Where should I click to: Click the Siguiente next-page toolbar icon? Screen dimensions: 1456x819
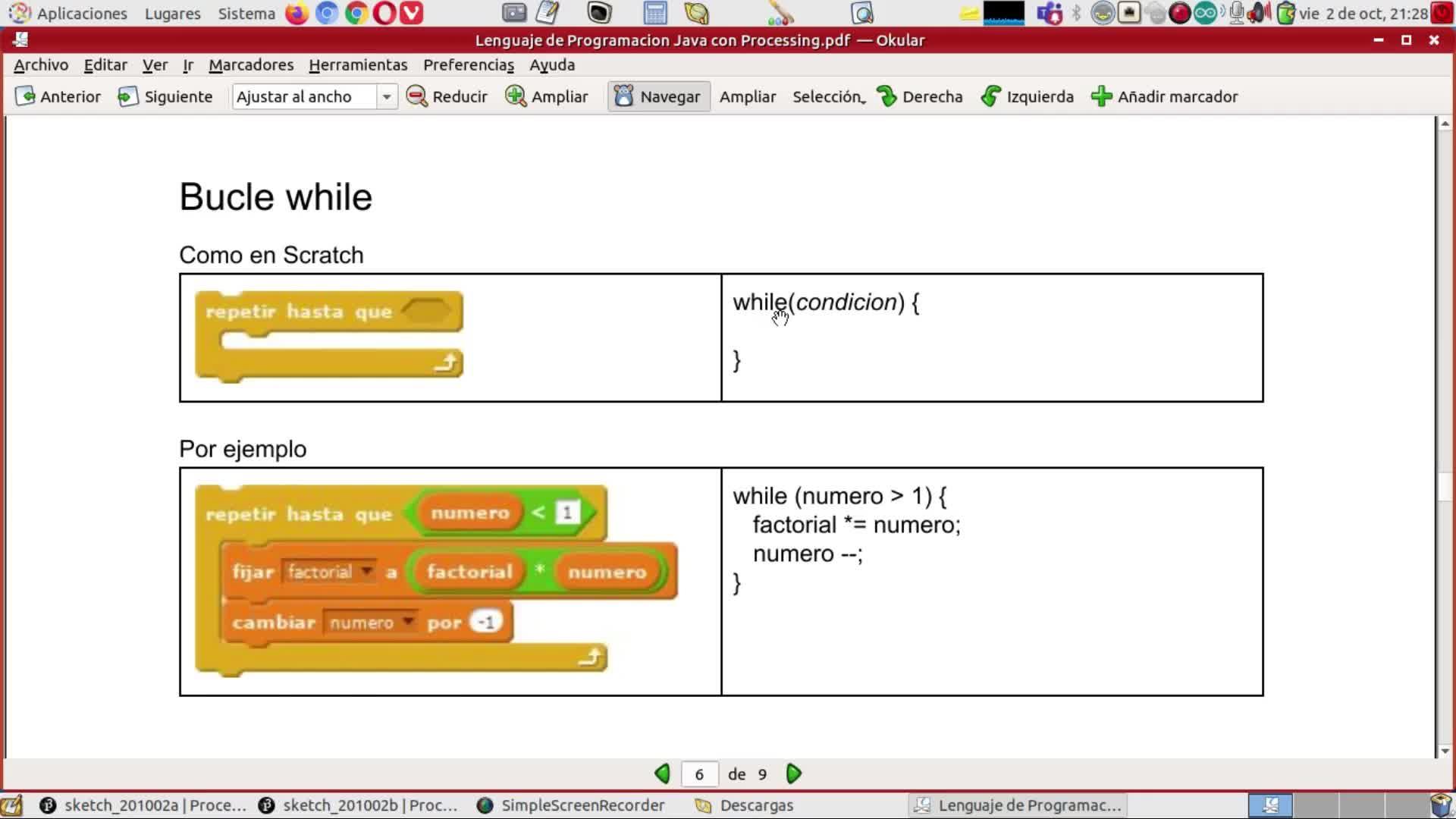pyautogui.click(x=127, y=96)
